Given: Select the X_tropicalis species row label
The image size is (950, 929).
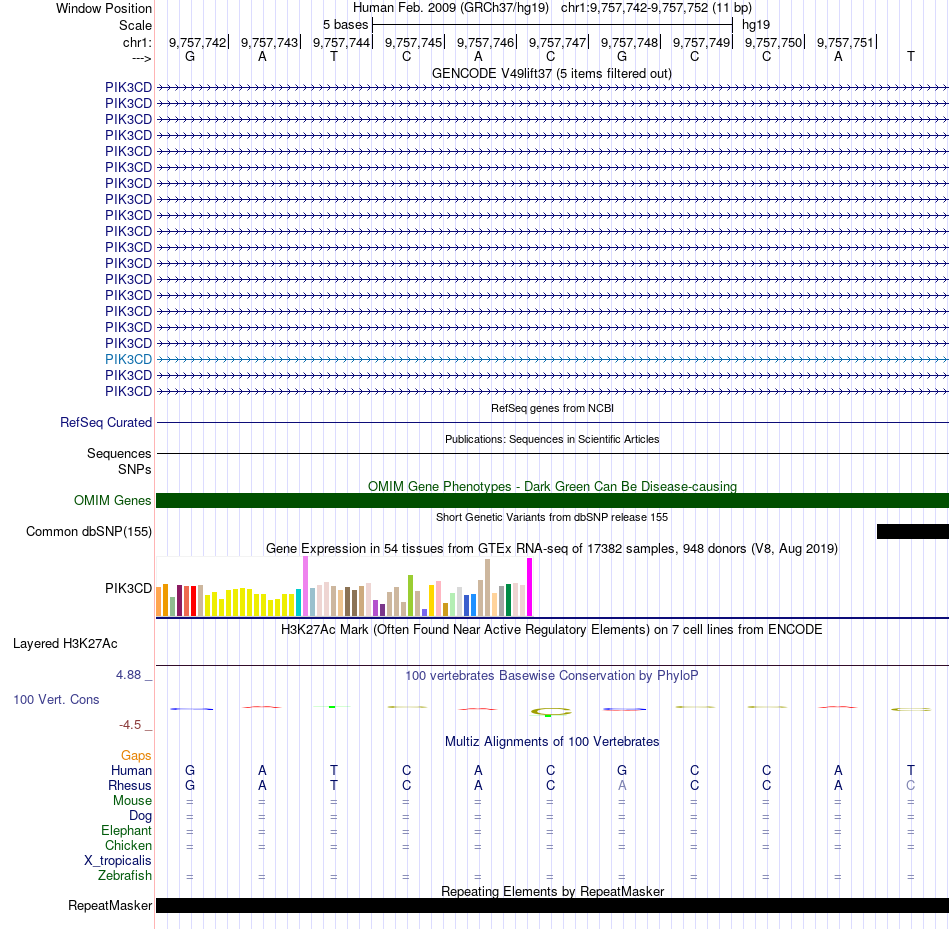Looking at the screenshot, I should tap(118, 861).
